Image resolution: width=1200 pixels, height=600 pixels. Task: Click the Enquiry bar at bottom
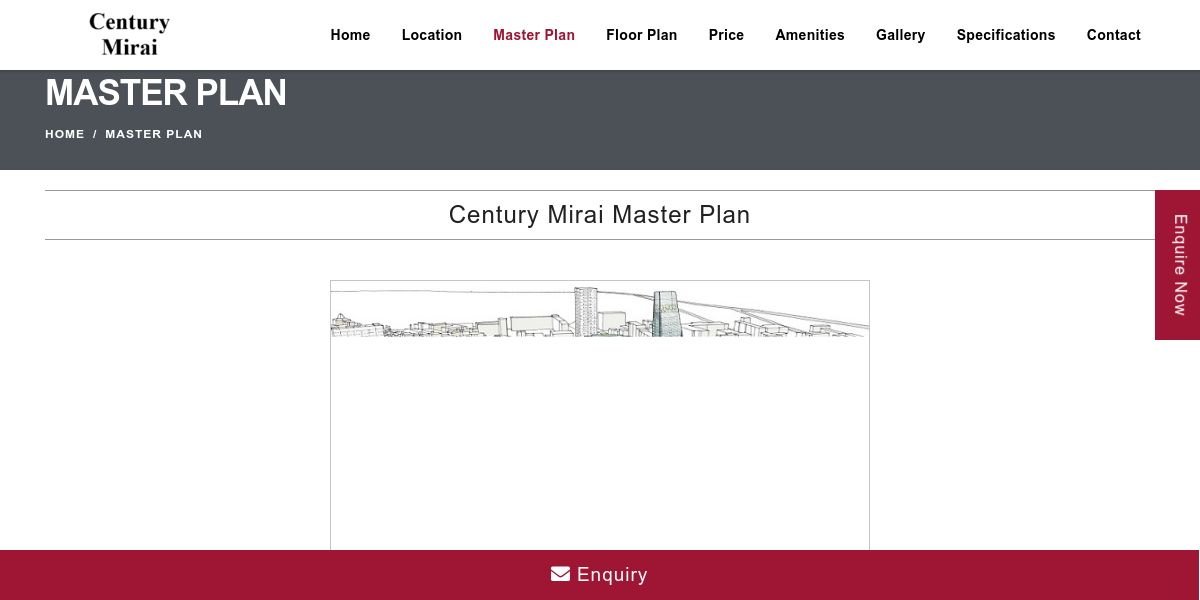(x=600, y=575)
